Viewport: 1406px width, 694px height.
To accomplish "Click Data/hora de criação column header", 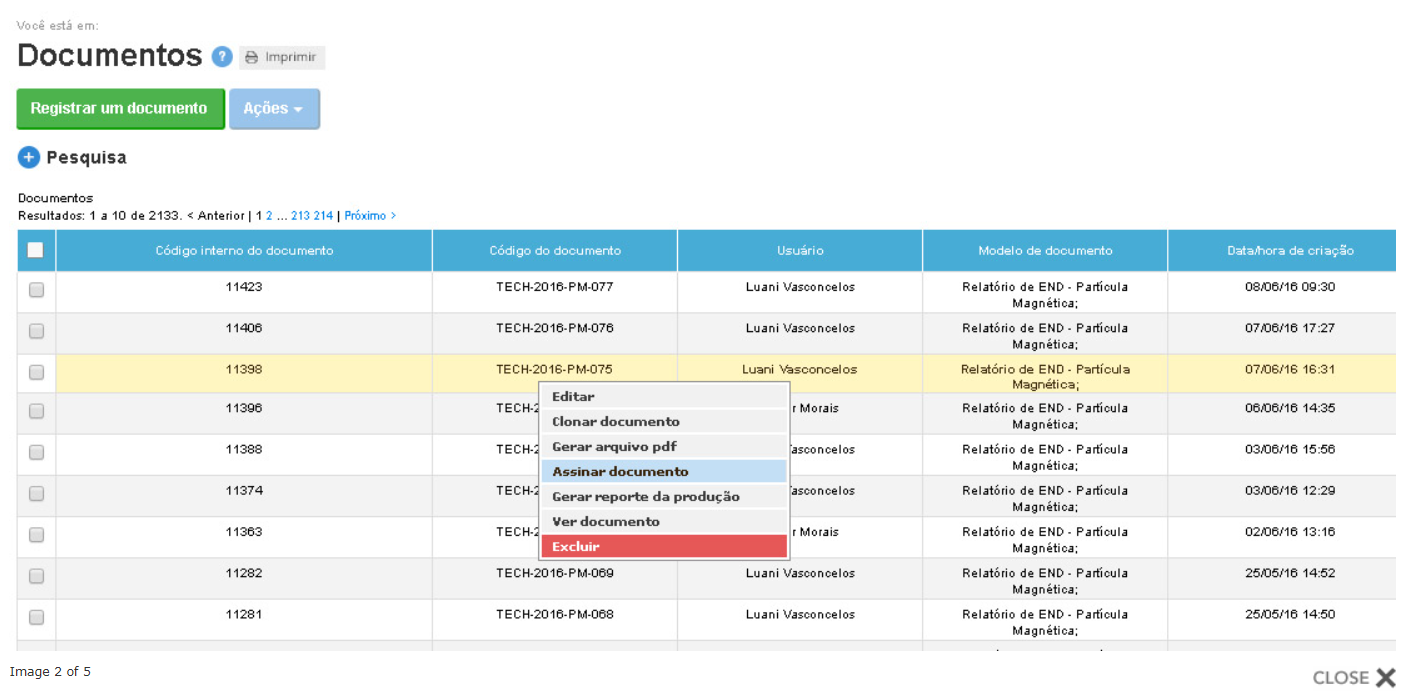I will (x=1290, y=251).
